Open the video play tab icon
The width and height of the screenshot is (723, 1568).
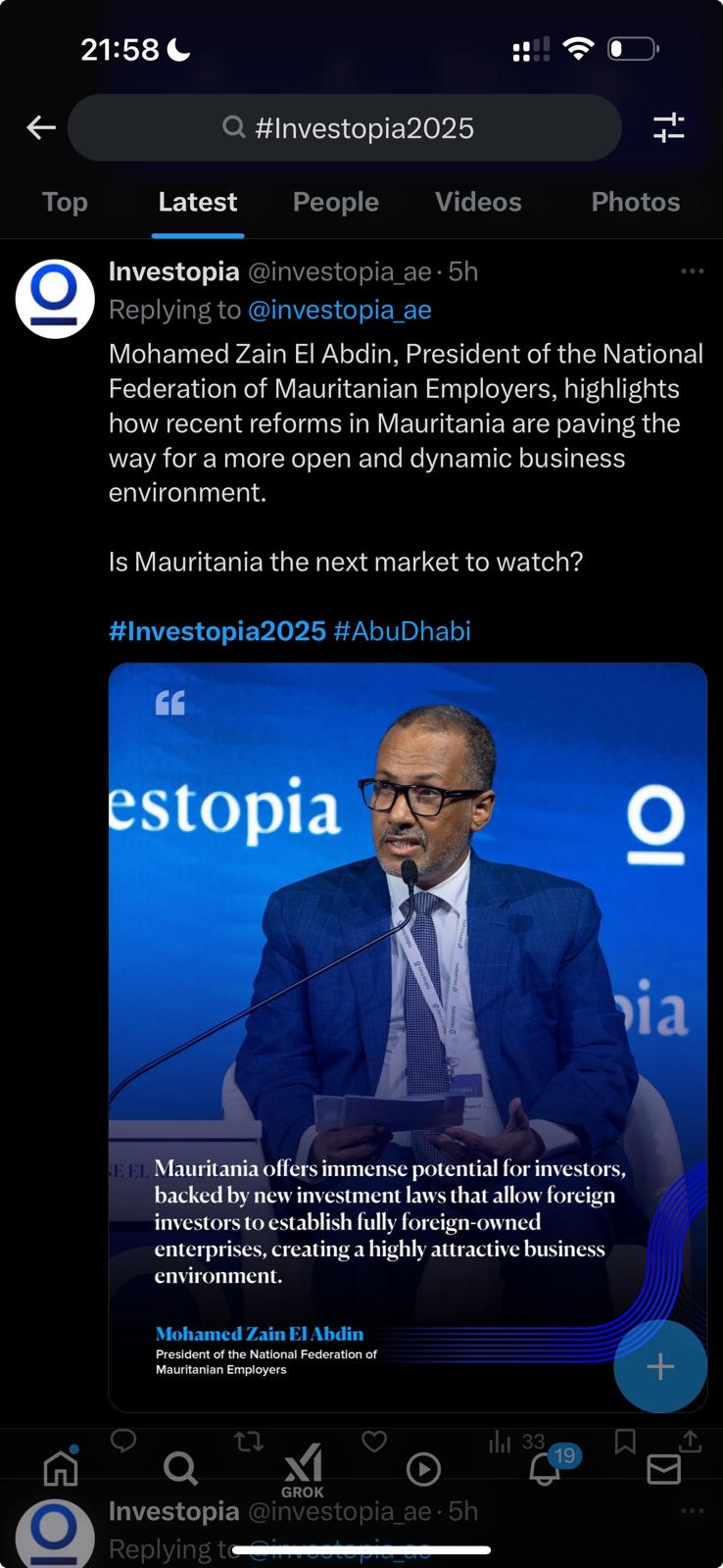coord(423,1468)
